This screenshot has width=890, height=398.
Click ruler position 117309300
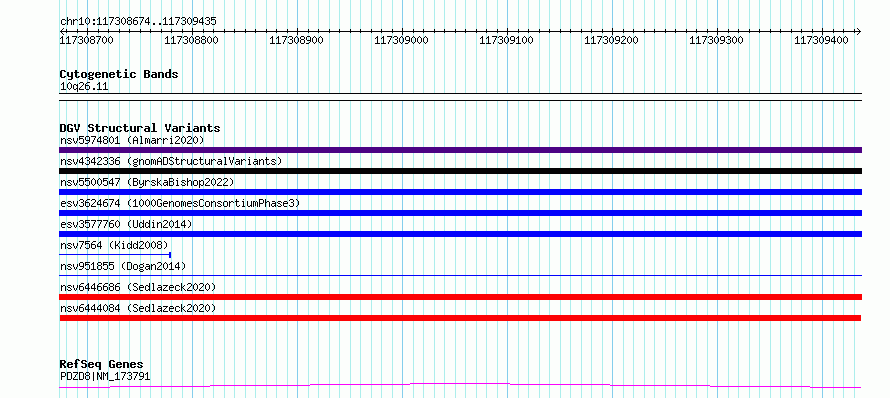(x=717, y=40)
